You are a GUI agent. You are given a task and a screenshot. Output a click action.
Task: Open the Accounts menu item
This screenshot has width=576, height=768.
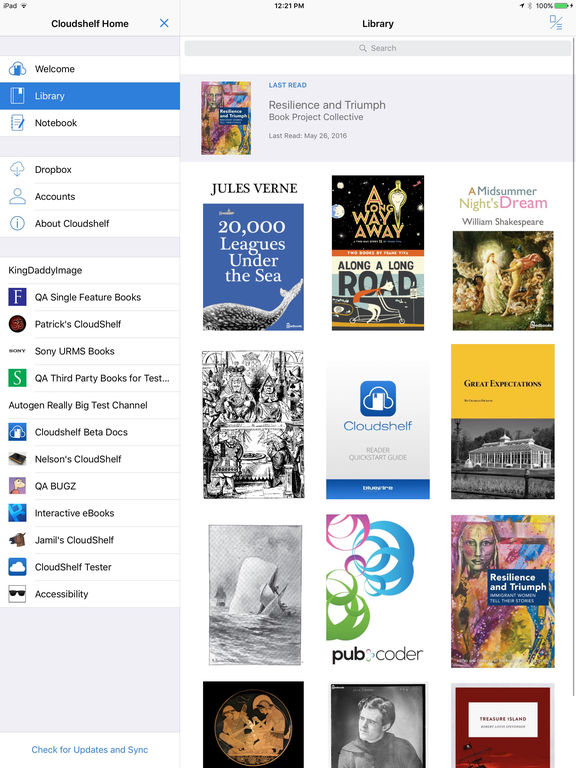pyautogui.click(x=90, y=196)
